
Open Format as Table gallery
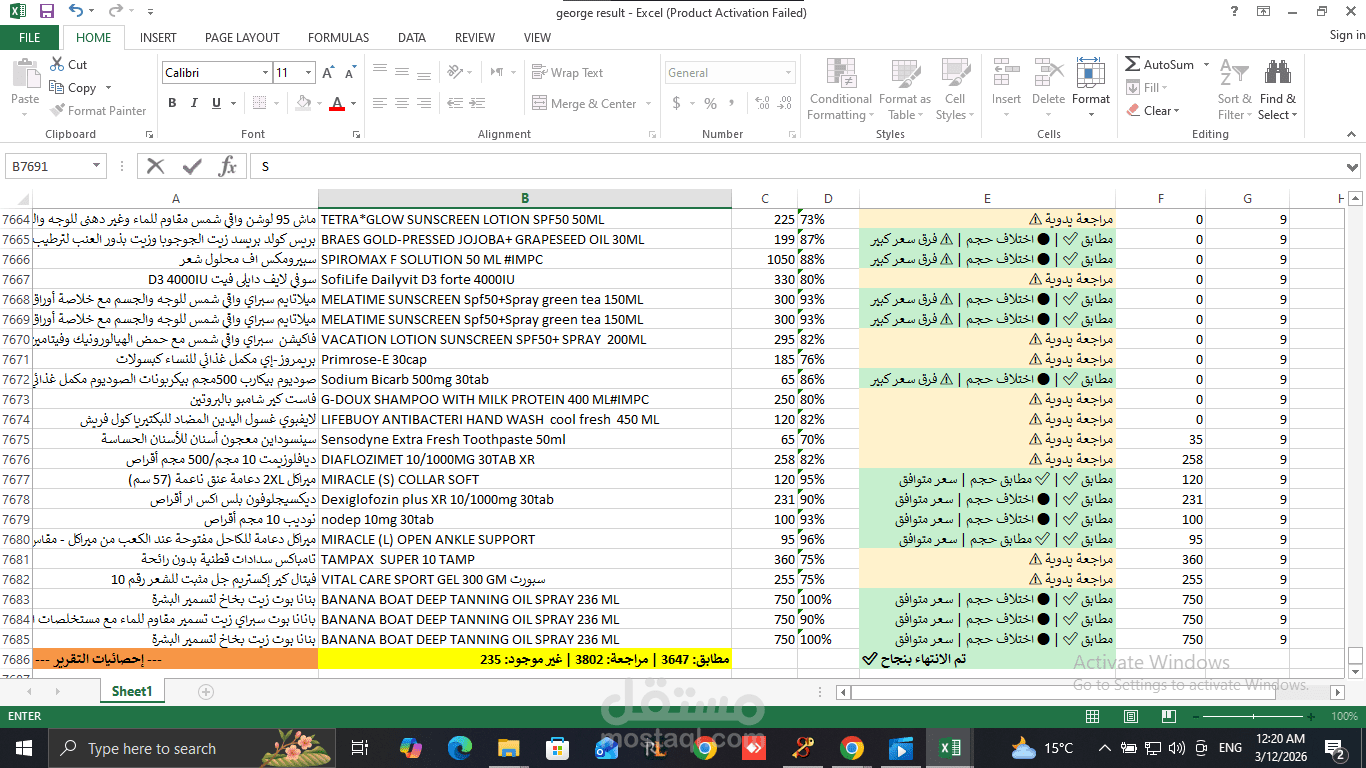pos(905,89)
